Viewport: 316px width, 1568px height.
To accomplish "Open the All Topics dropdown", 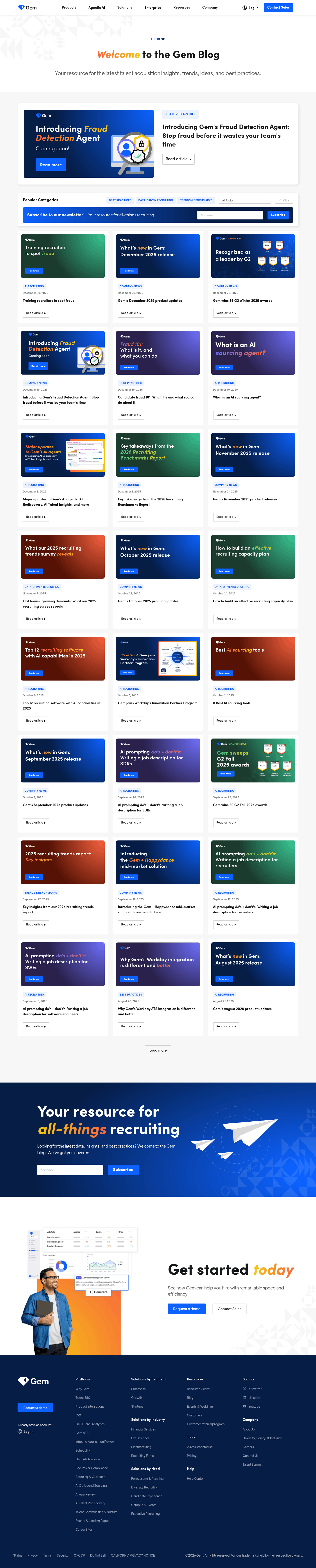I will tap(245, 200).
